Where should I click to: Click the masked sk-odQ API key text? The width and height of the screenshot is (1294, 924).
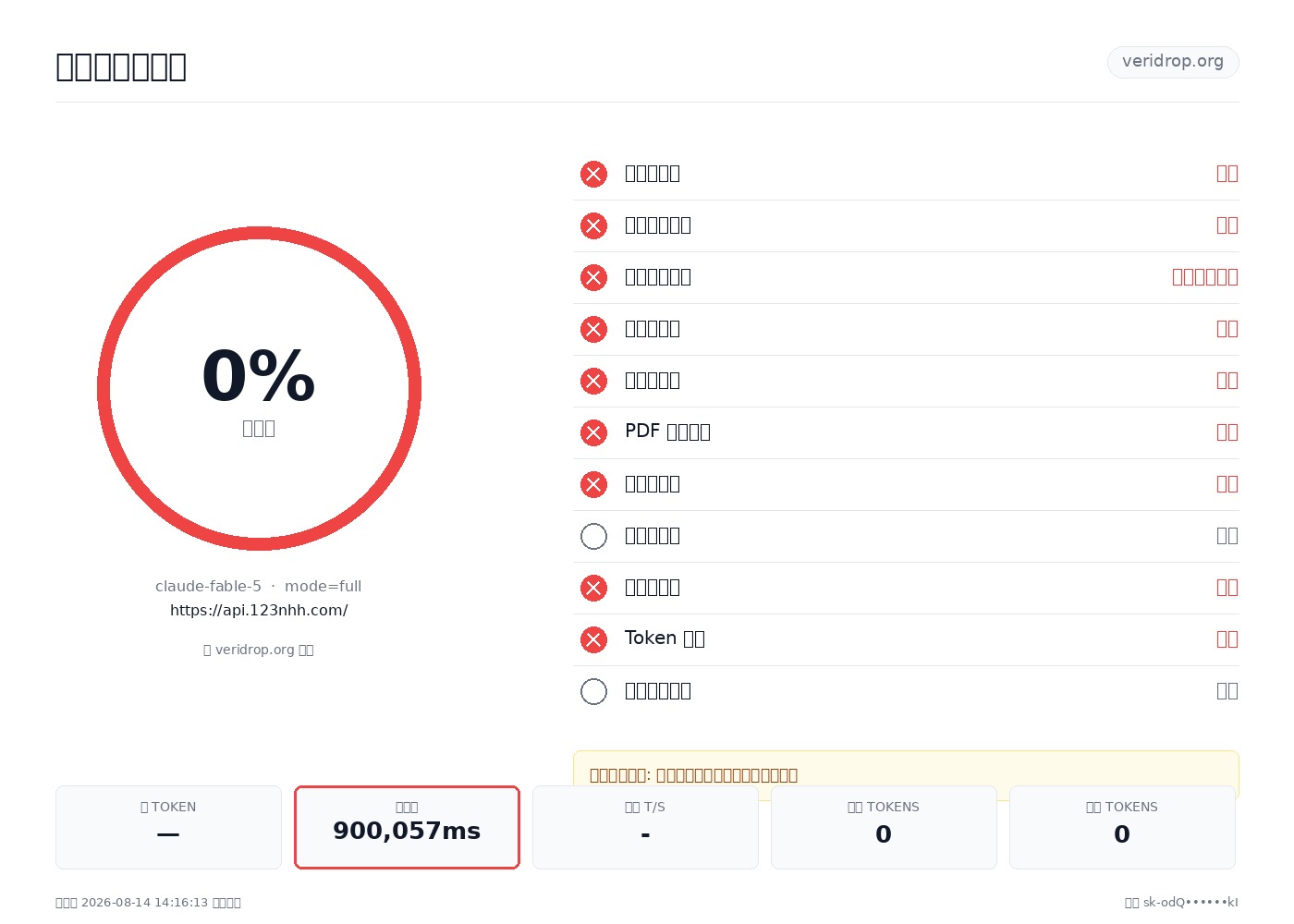(1181, 902)
